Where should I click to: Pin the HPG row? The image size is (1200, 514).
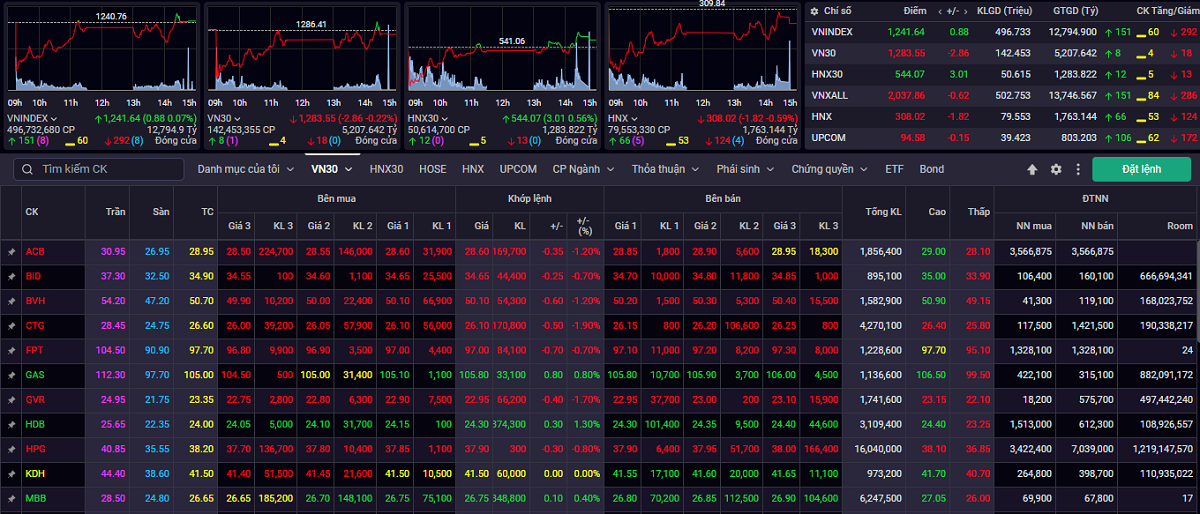click(11, 448)
